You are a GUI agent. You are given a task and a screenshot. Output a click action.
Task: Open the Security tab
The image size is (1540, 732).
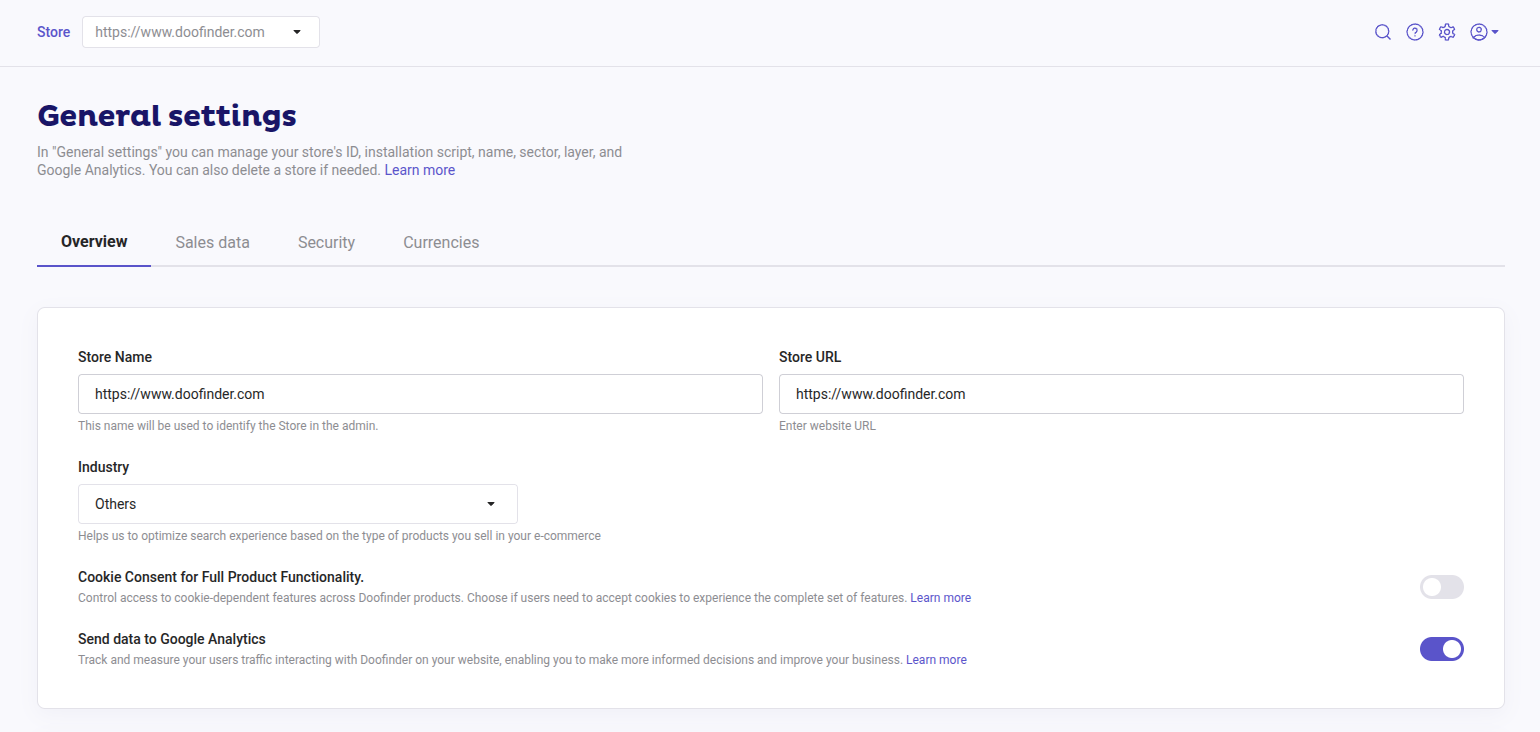(x=326, y=242)
